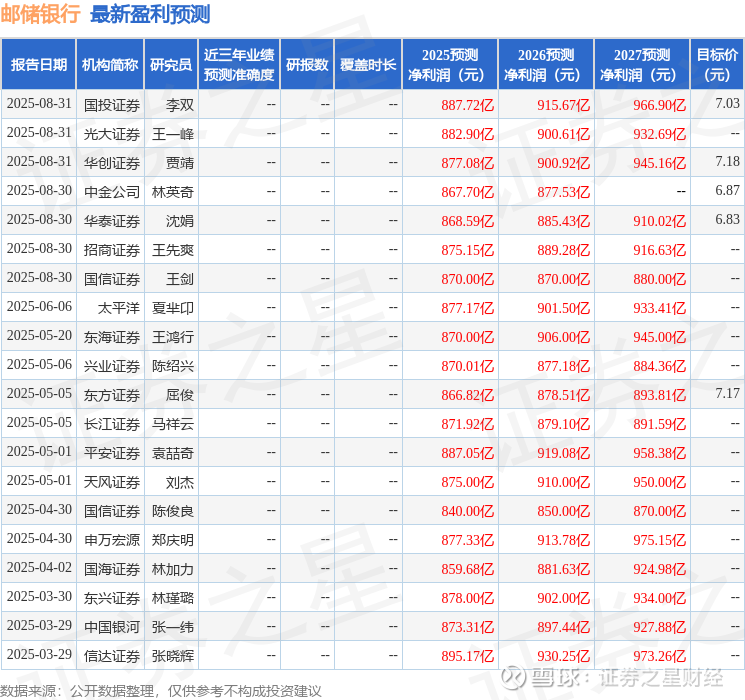The height and width of the screenshot is (700, 745).
Task: Click 东方证券 institution cell
Action: click(112, 395)
